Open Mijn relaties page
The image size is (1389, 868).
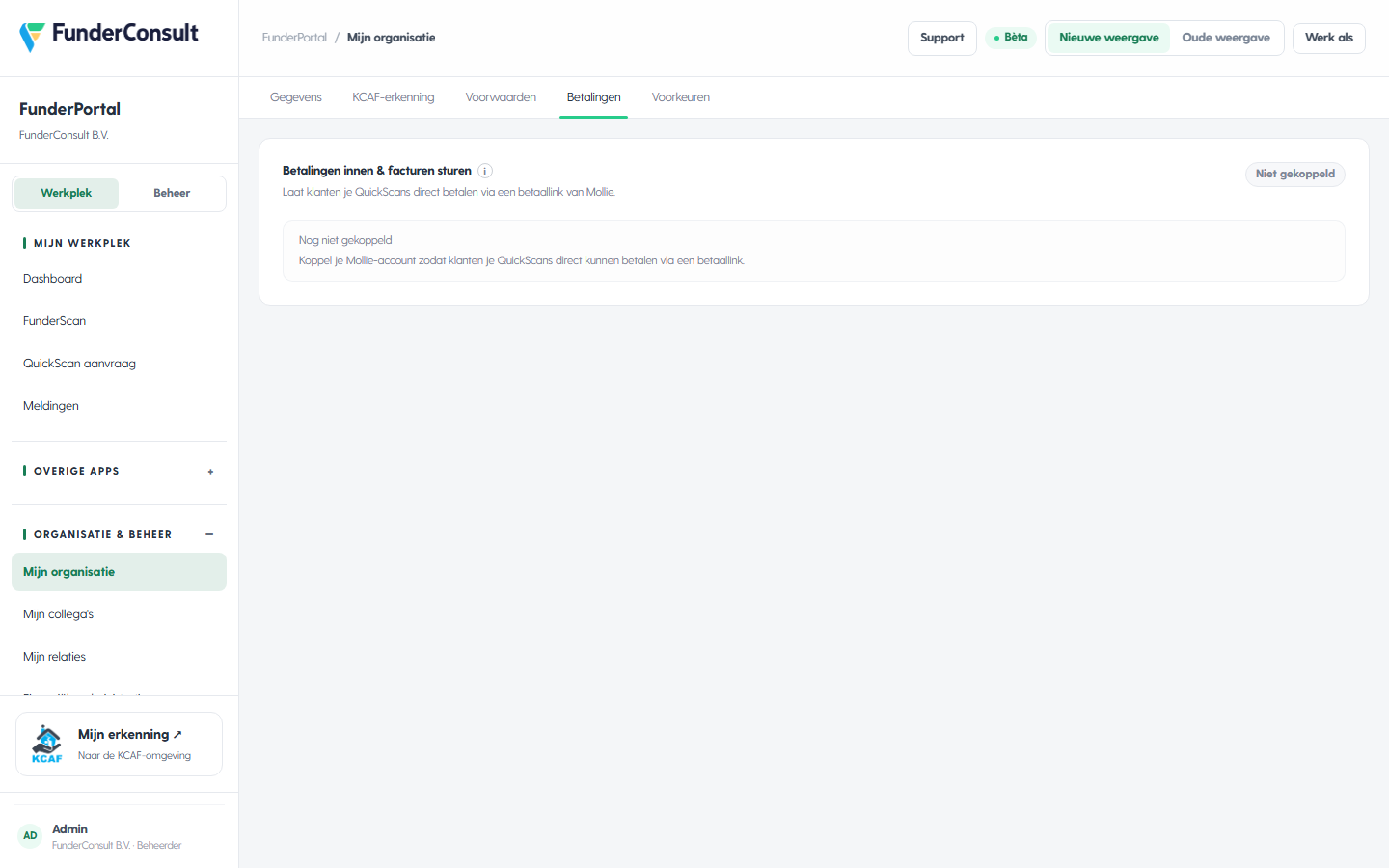click(x=119, y=657)
